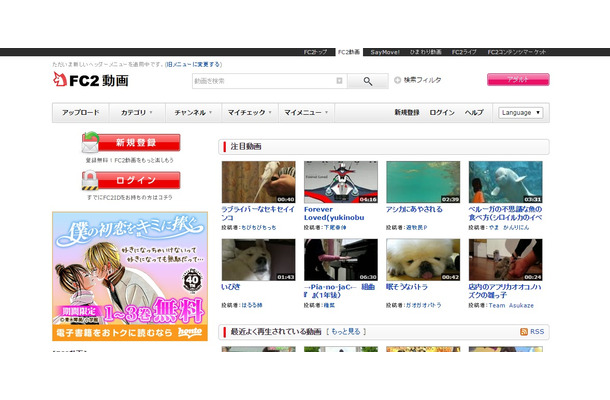Click the もっと見る link

pyautogui.click(x=346, y=332)
